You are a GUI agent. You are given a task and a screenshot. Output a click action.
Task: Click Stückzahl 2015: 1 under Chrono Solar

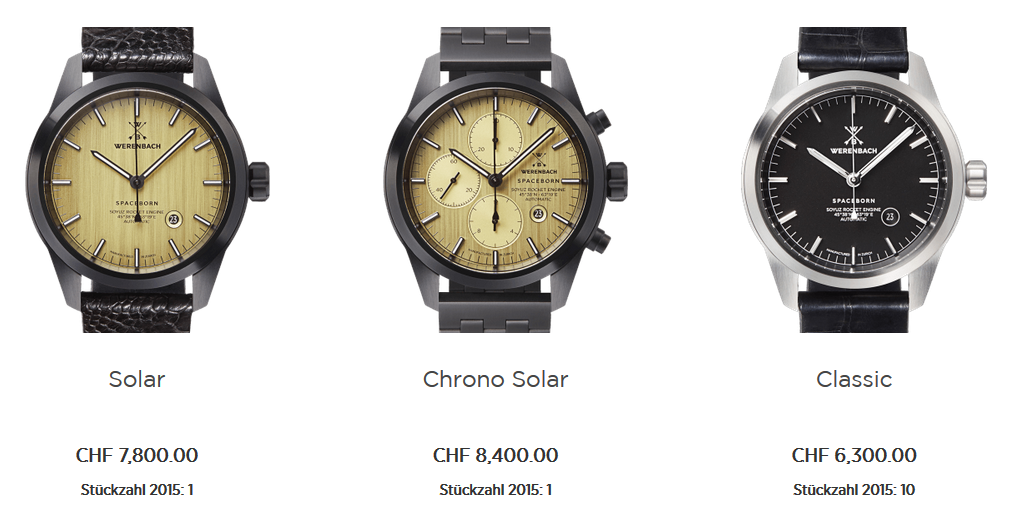pos(495,490)
